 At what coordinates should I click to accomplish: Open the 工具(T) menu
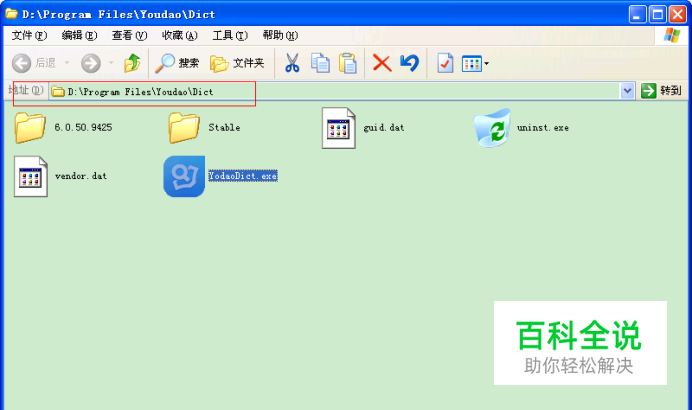[230, 35]
